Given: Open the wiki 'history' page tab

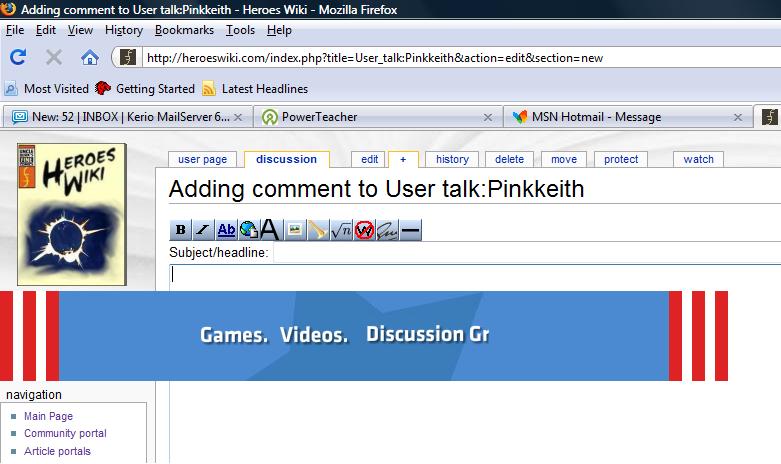Looking at the screenshot, I should (x=452, y=159).
